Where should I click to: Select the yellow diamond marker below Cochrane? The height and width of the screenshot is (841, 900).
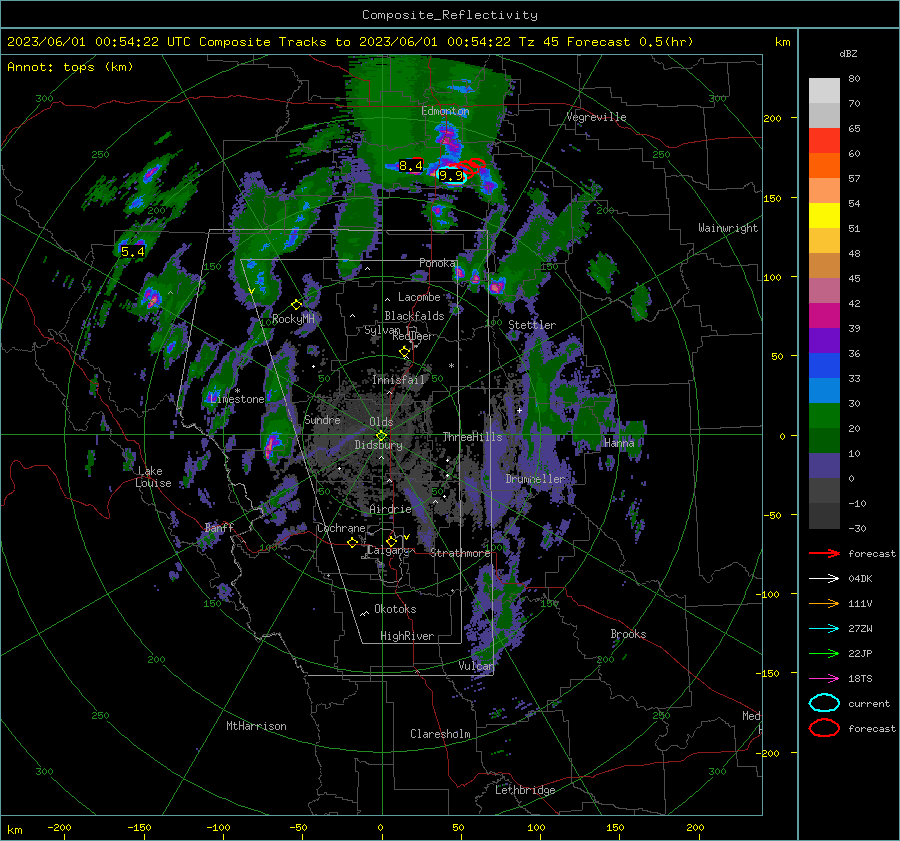pyautogui.click(x=352, y=542)
